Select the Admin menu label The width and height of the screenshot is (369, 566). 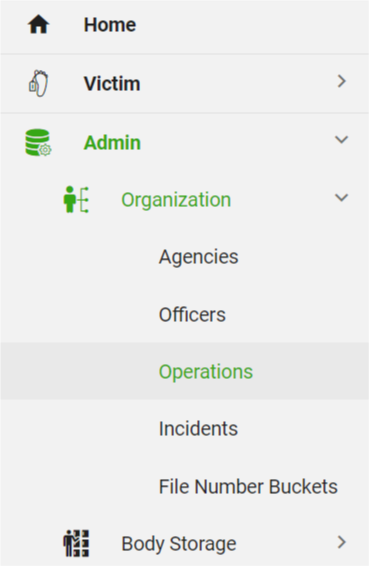(x=112, y=143)
